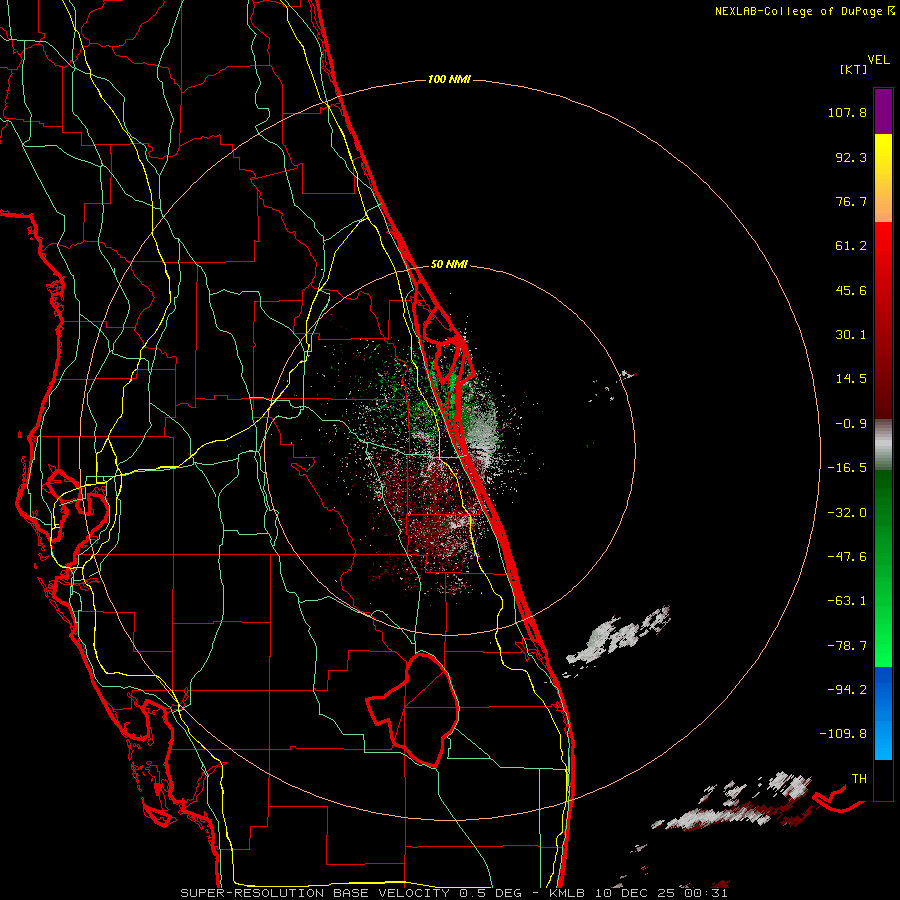Click the [KT] units label
900x900 pixels.
pyautogui.click(x=854, y=69)
